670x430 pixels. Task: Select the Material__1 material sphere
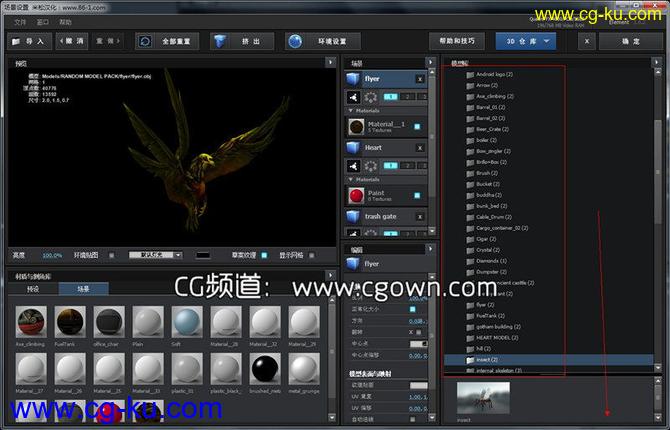[x=356, y=127]
